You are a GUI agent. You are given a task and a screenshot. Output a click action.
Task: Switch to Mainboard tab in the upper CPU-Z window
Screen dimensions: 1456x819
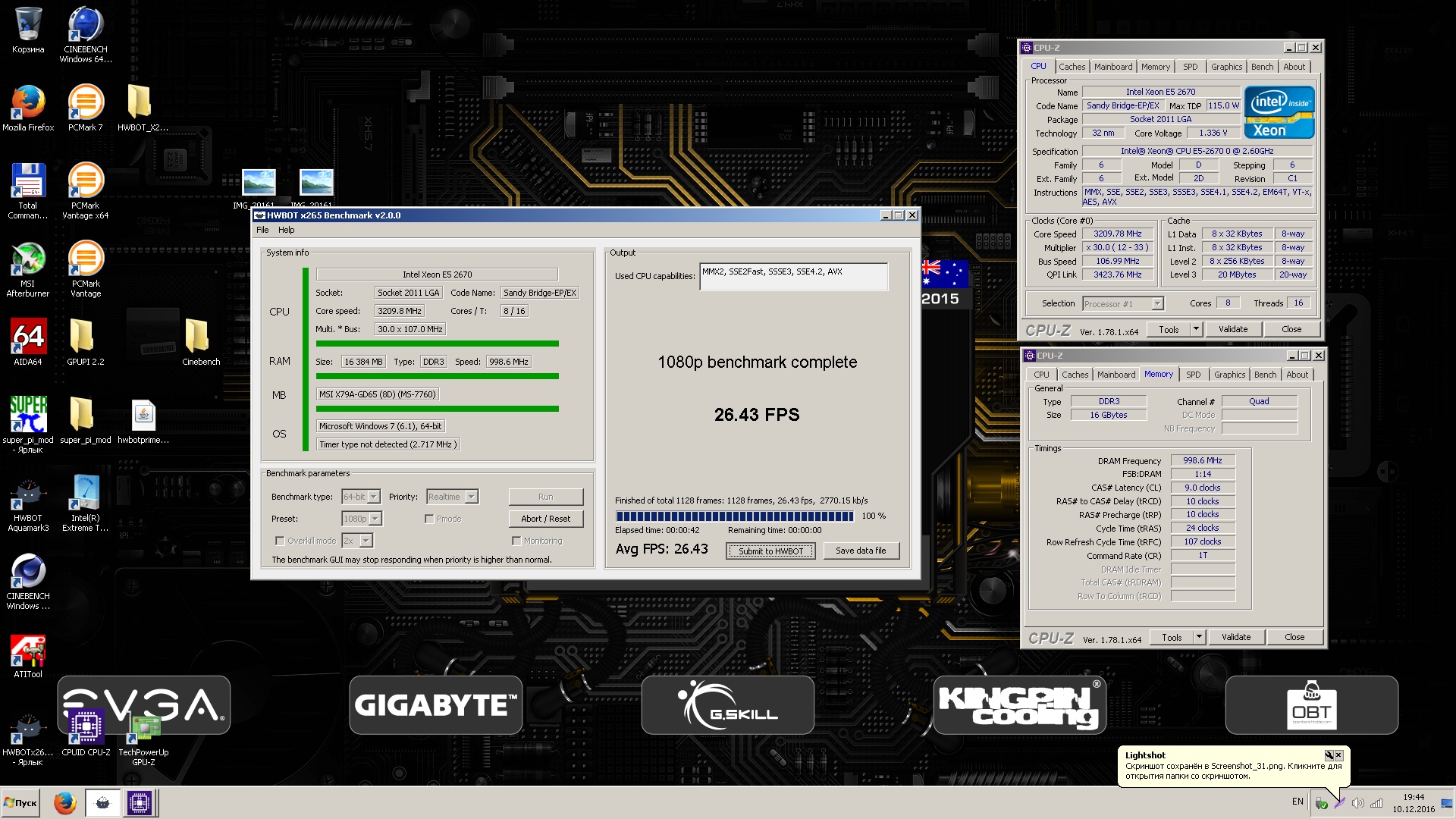[1112, 67]
